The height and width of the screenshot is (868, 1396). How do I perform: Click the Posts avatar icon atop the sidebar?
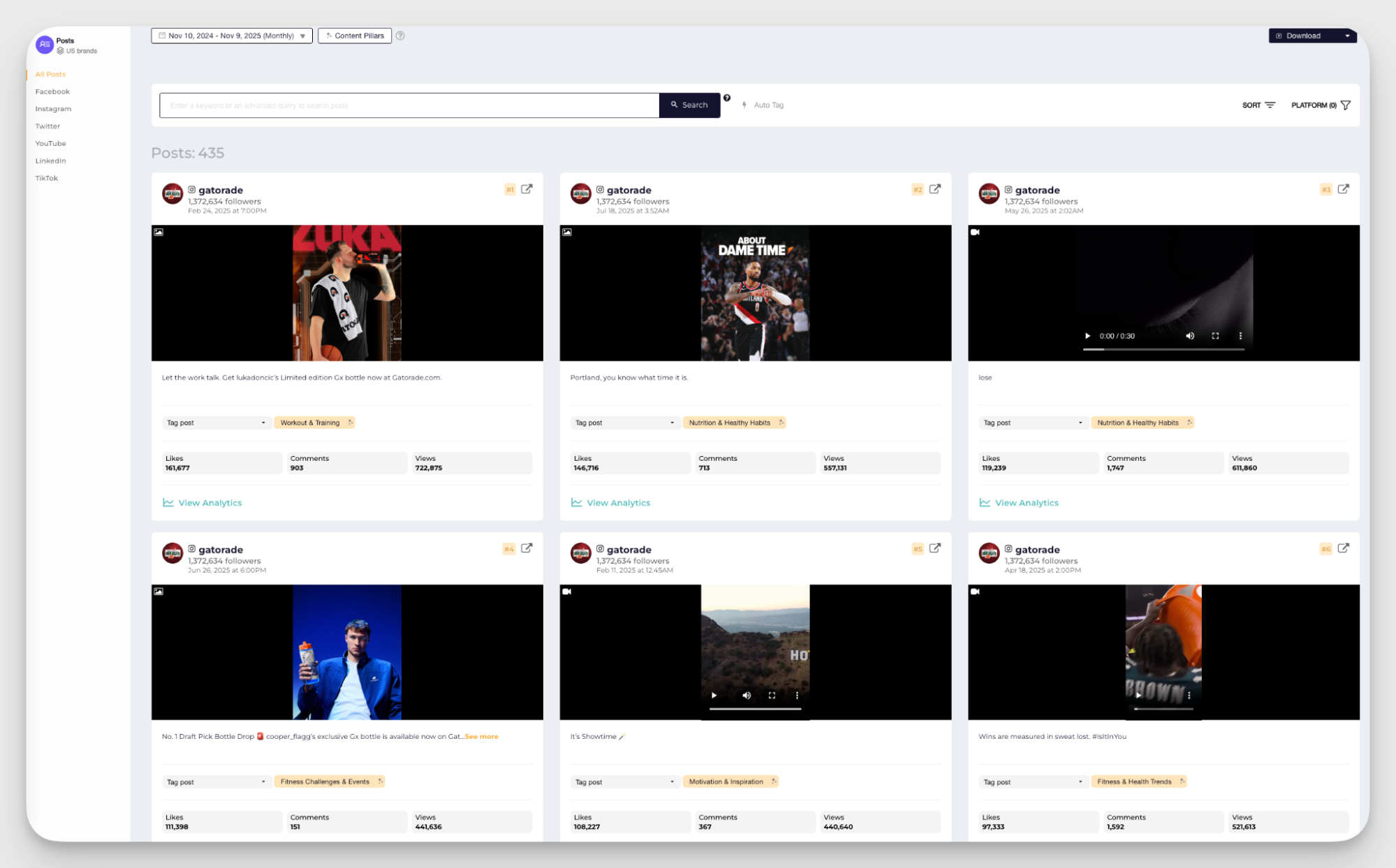coord(45,44)
